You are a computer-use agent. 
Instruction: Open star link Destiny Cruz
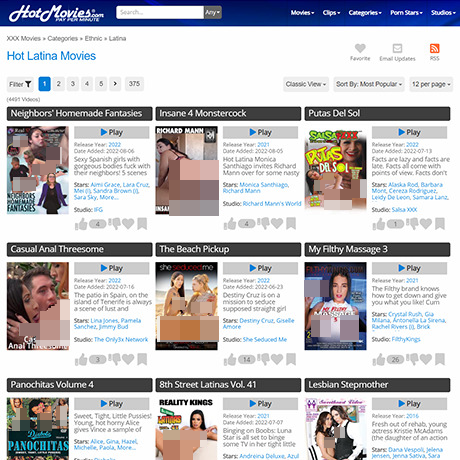pos(256,321)
